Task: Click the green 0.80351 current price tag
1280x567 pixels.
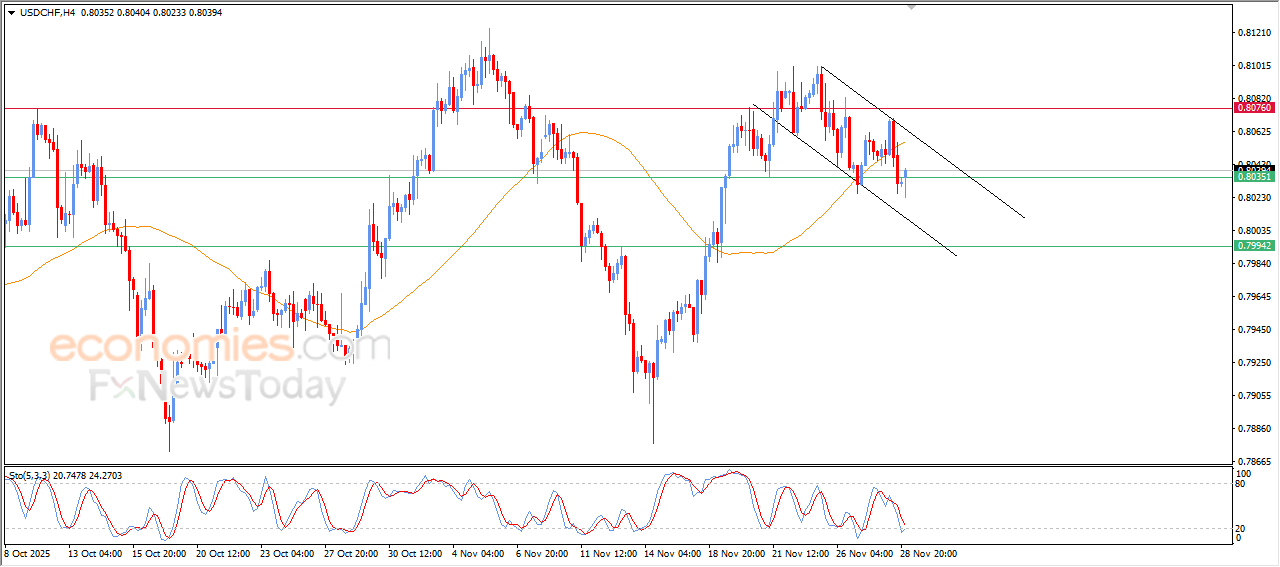Action: (1253, 177)
